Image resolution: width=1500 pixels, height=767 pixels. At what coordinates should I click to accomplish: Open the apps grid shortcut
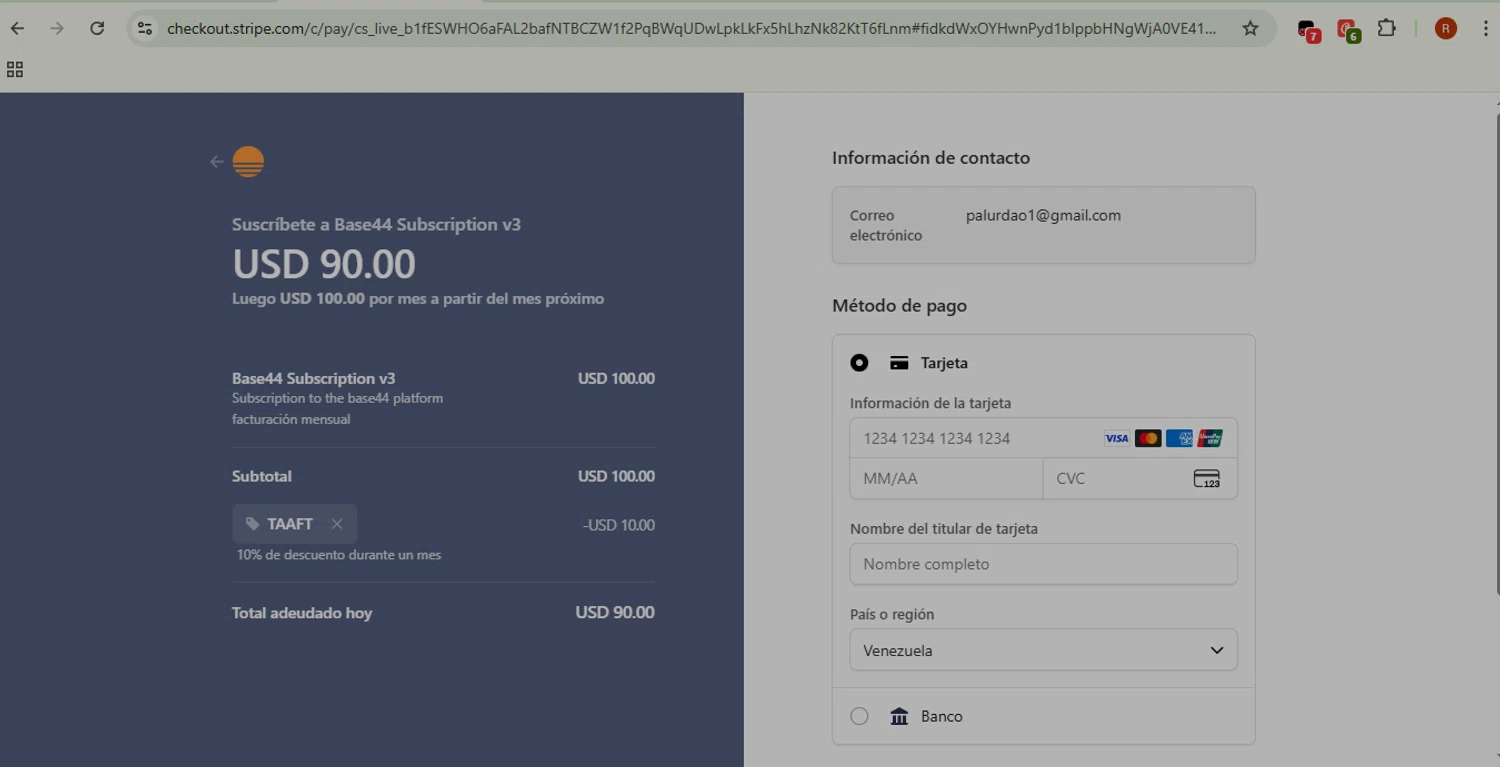click(15, 69)
